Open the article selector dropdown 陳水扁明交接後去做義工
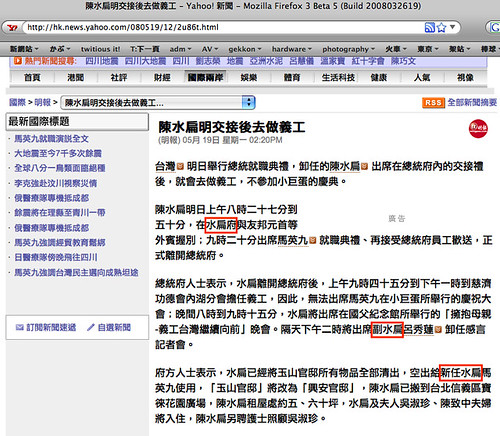The image size is (500, 436). coord(158,102)
